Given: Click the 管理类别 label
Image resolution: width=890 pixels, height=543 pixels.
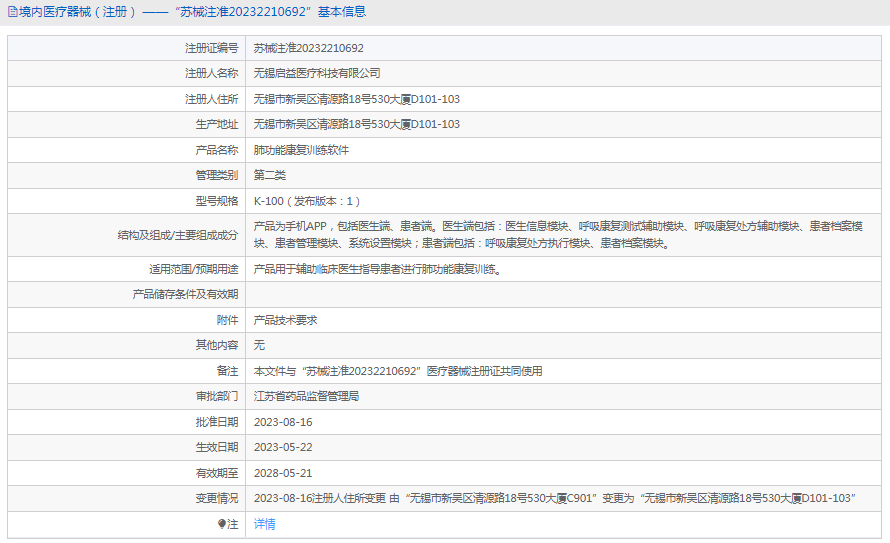Looking at the screenshot, I should point(217,175).
